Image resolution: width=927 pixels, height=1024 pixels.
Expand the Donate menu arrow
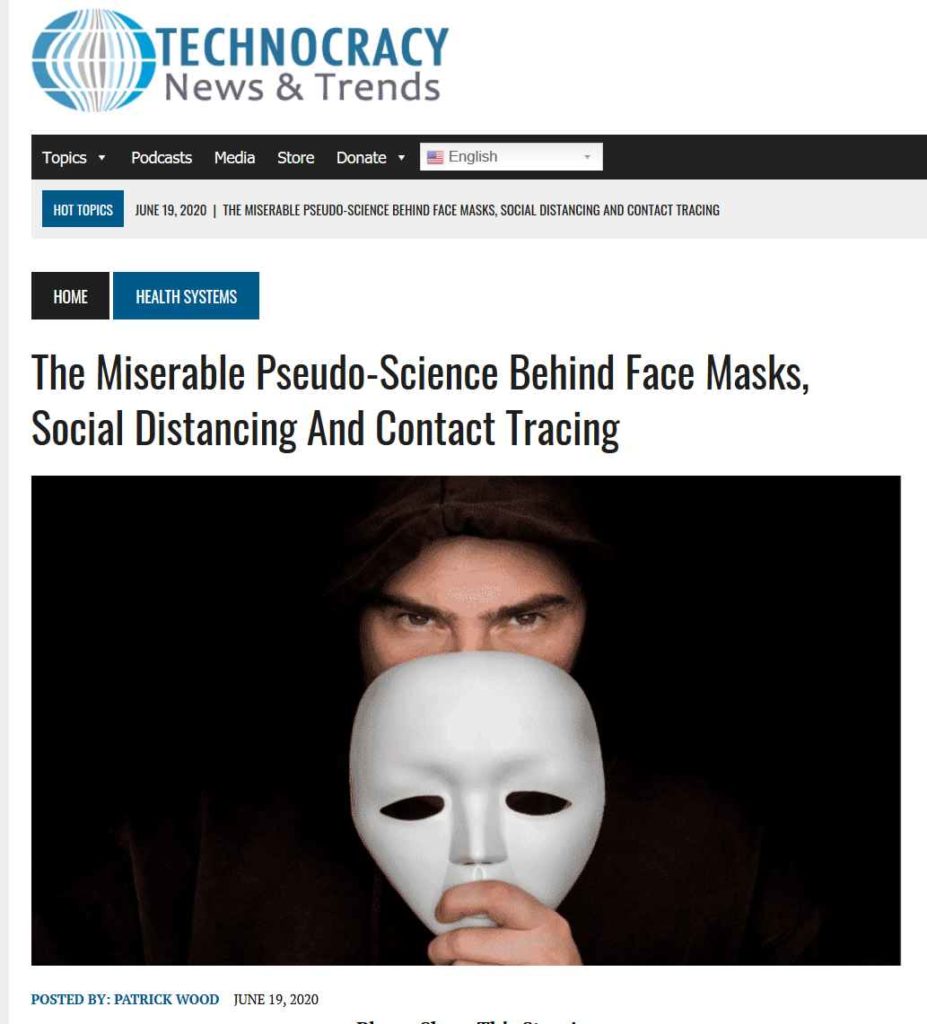(x=401, y=157)
